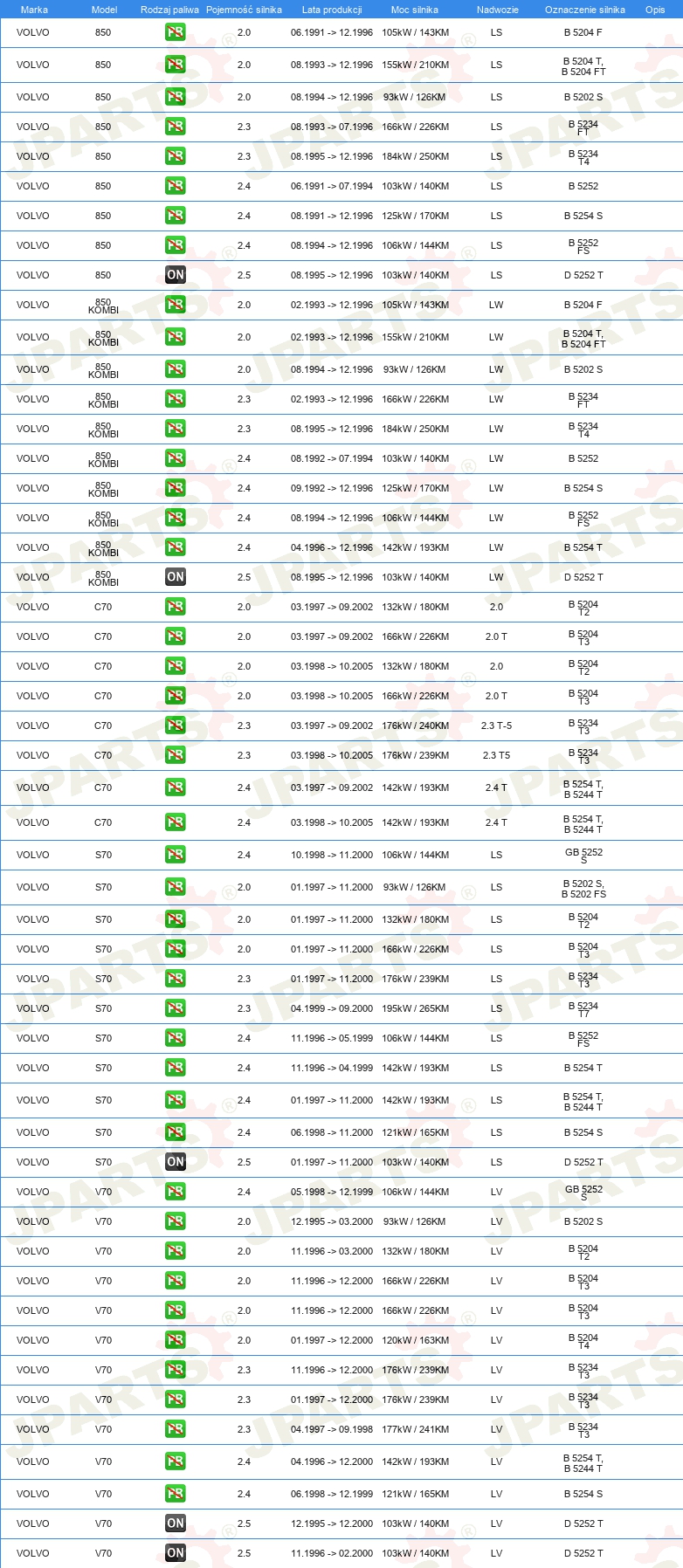Click the ON diesel icon for 850 D 5252 T
Image resolution: width=683 pixels, height=1568 pixels.
(176, 275)
